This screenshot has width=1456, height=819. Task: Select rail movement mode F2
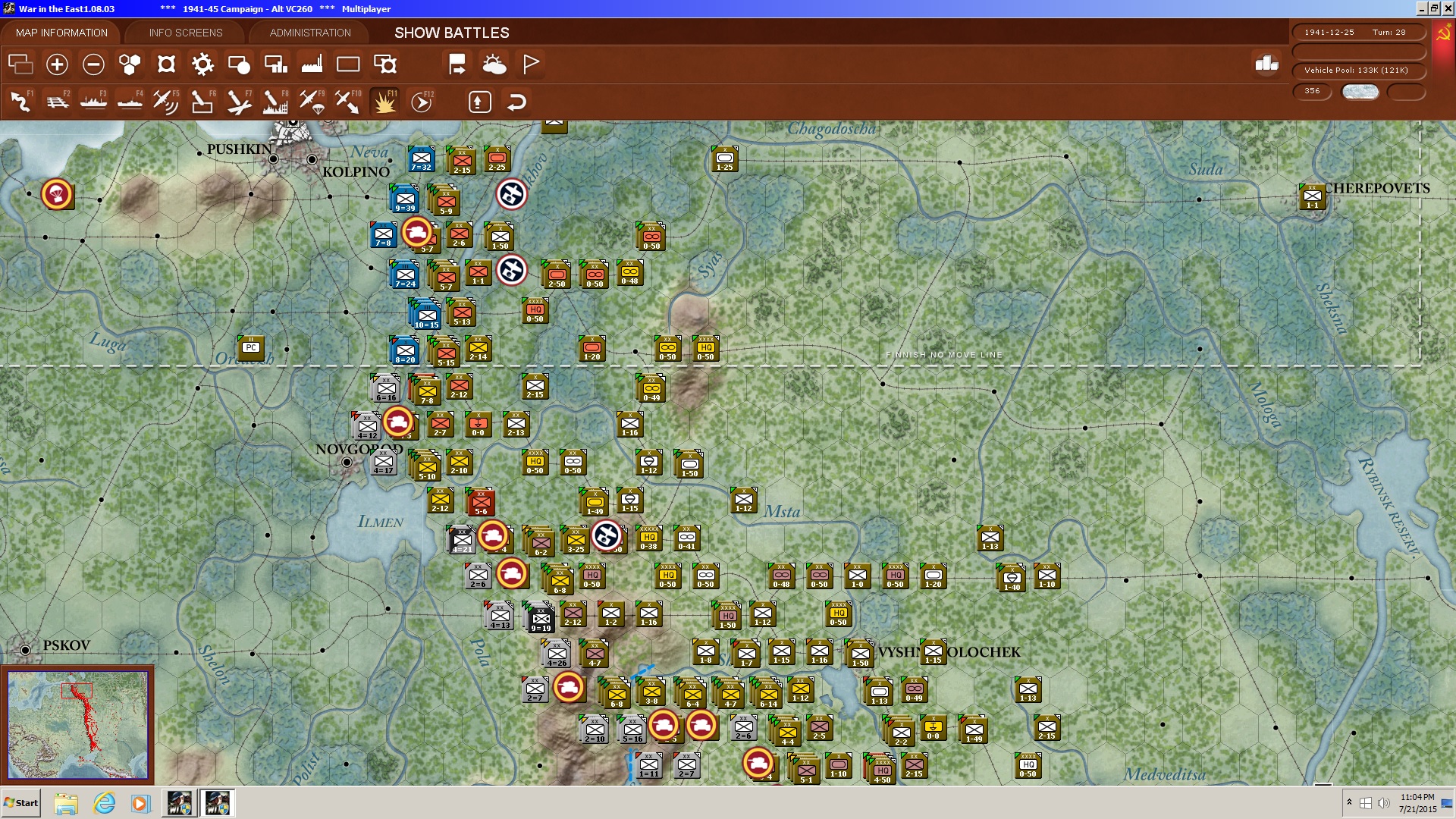57,102
